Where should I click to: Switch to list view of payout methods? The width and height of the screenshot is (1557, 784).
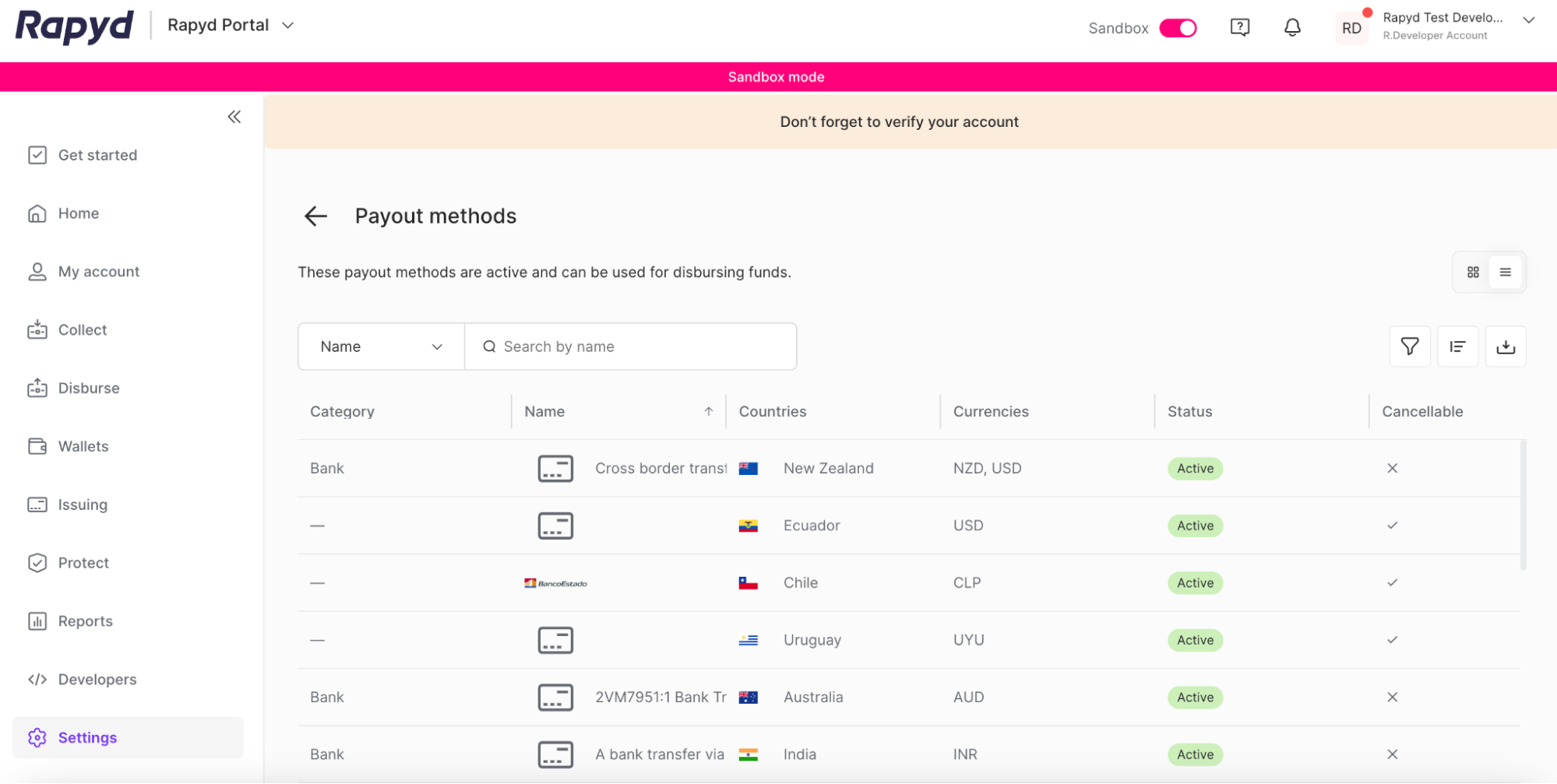point(1506,272)
